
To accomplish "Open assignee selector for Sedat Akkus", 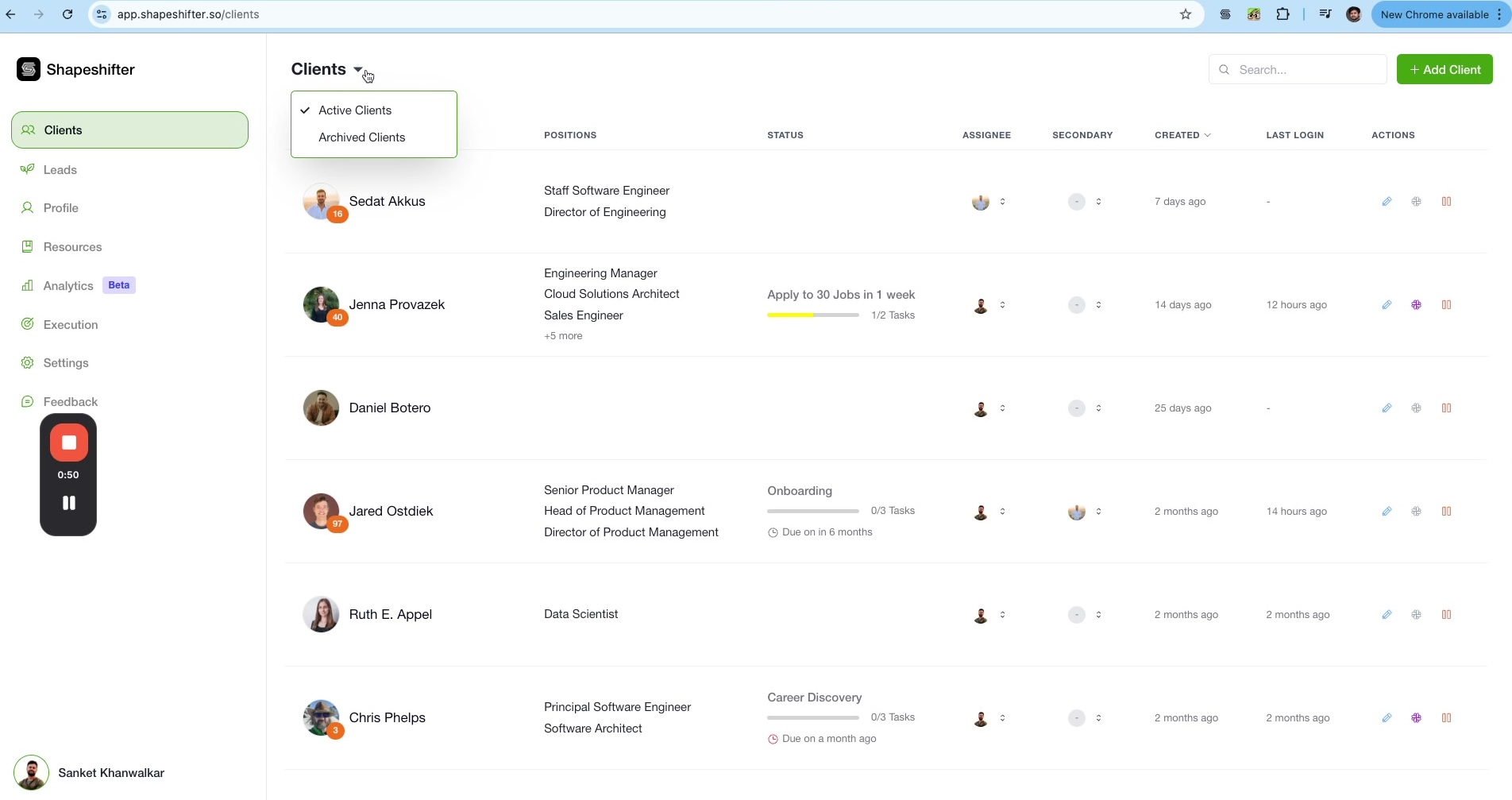I will coord(989,202).
